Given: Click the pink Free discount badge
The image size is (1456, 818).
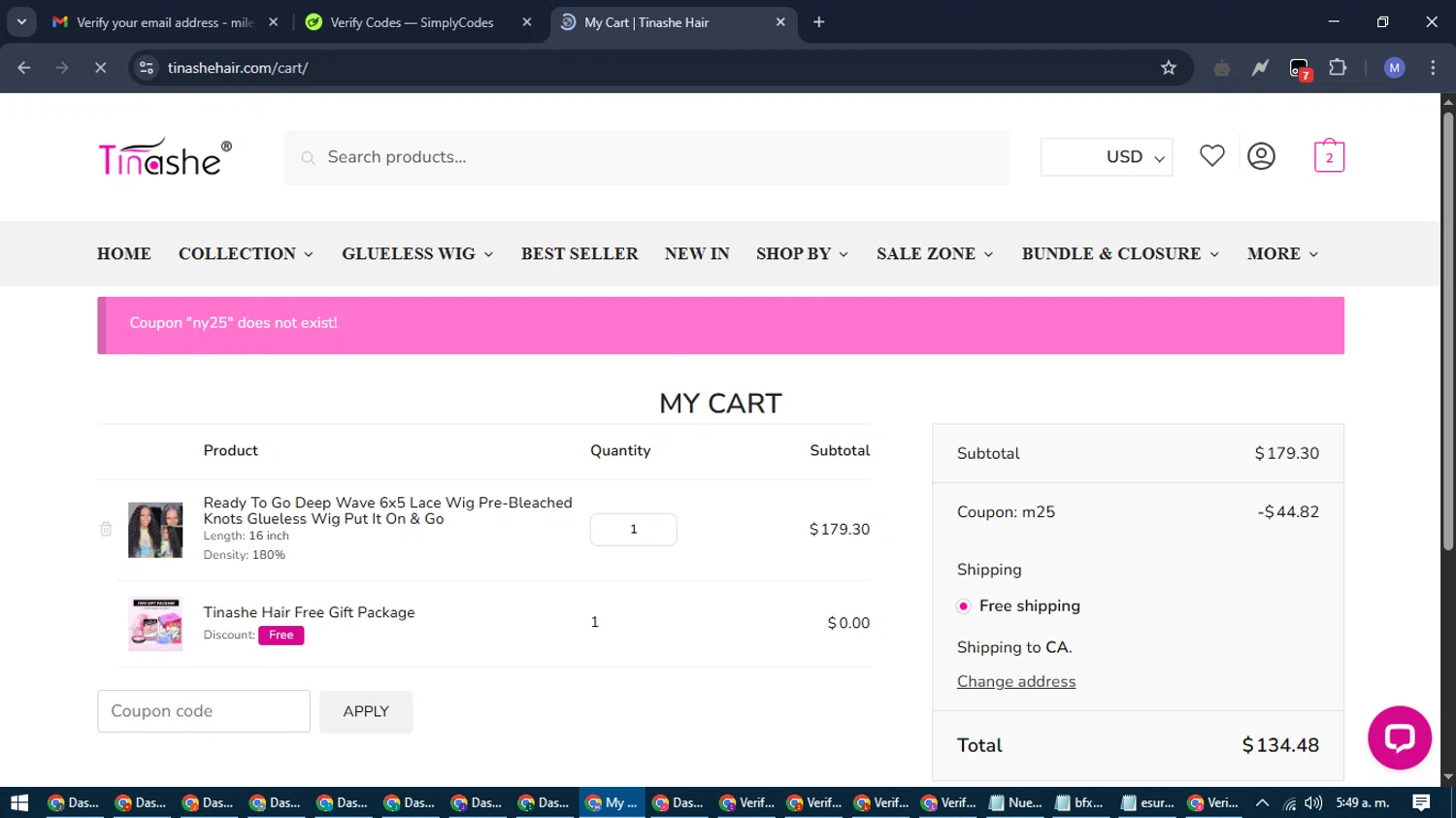Looking at the screenshot, I should click(x=281, y=635).
